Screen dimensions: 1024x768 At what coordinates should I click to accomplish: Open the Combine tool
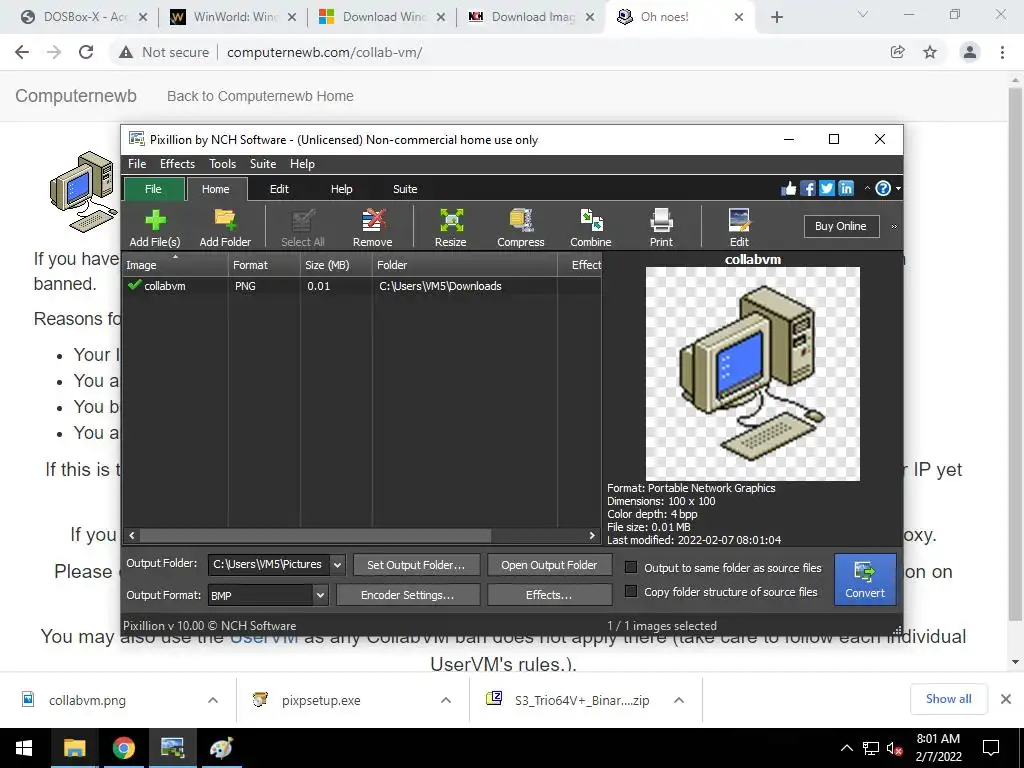pyautogui.click(x=590, y=227)
